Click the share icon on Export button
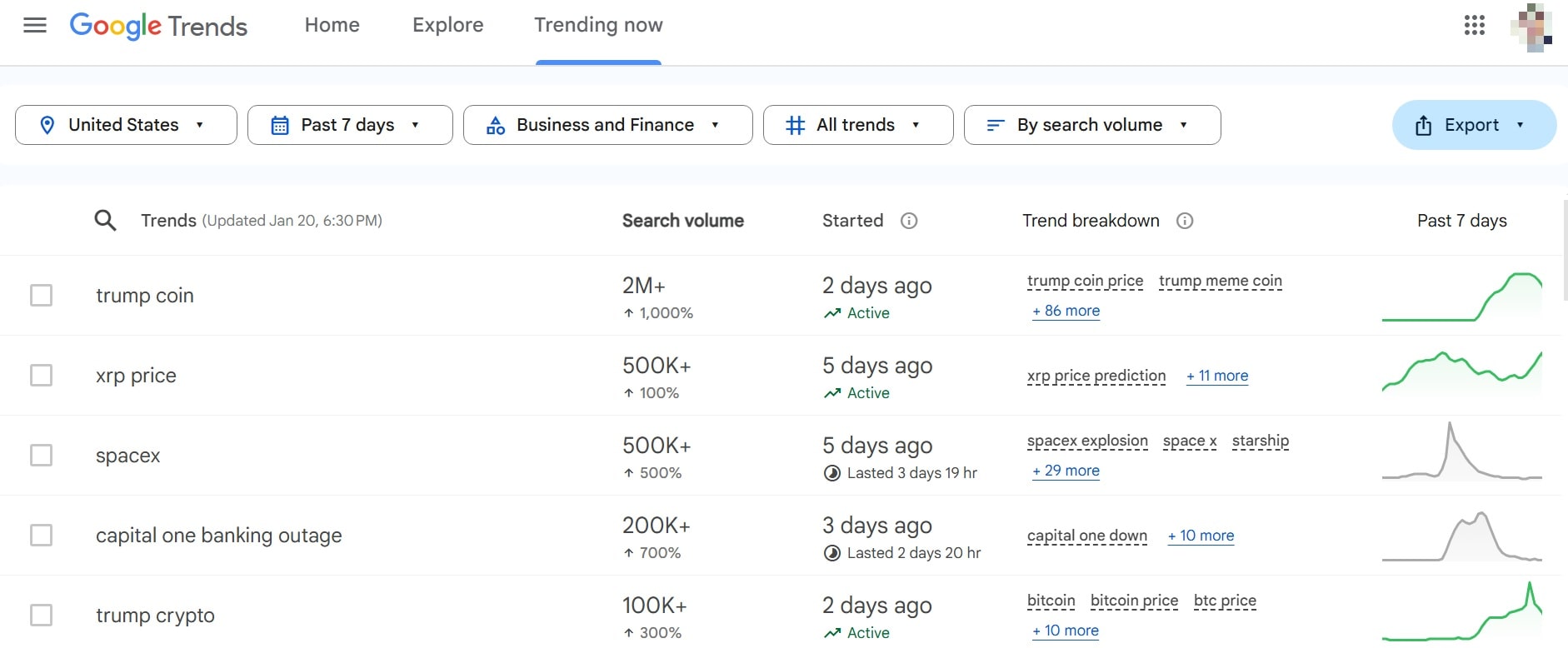This screenshot has height=648, width=1568. (x=1424, y=125)
